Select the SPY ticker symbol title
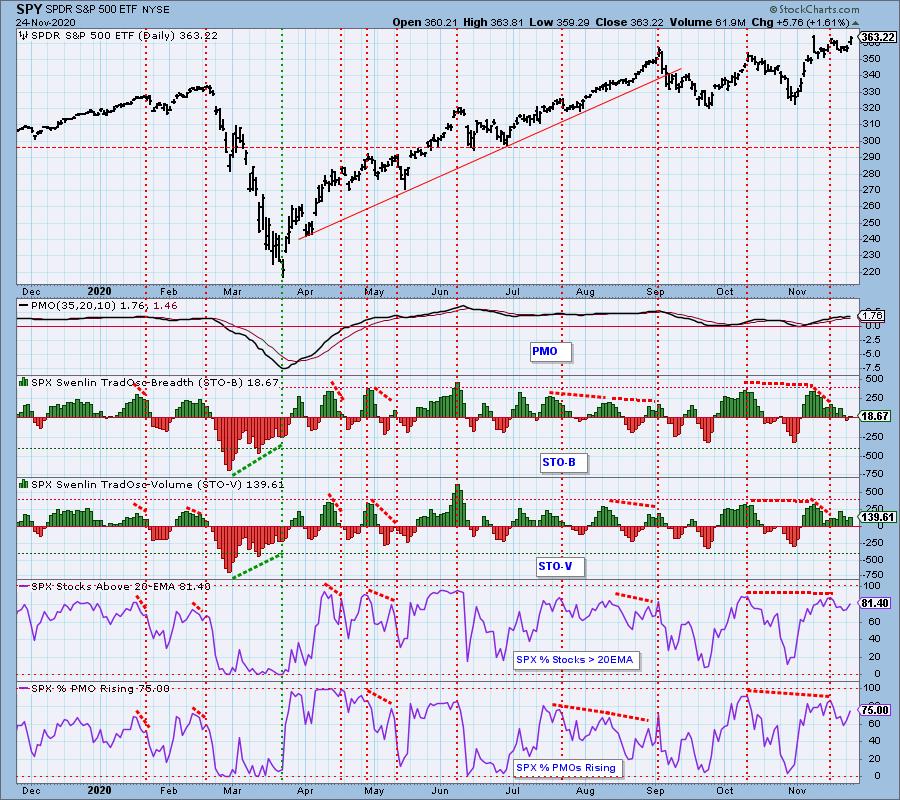 (x=29, y=9)
